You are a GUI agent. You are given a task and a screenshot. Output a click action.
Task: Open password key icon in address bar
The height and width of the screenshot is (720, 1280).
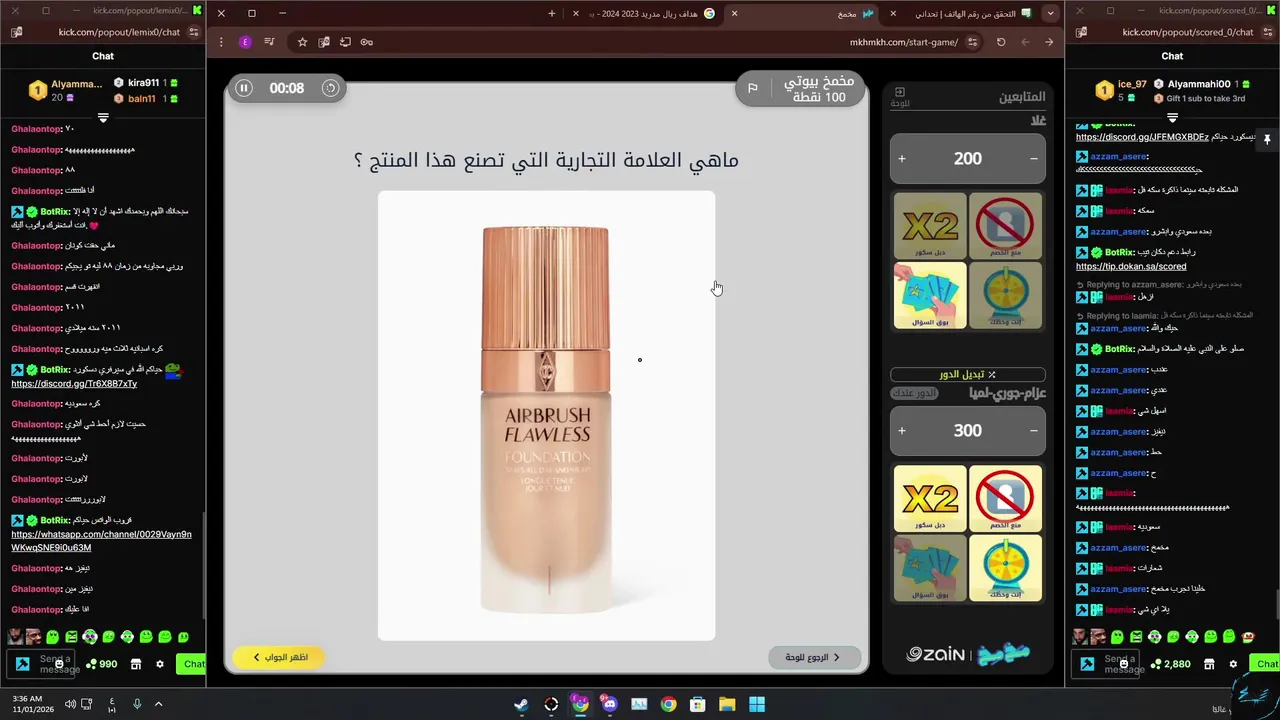coord(367,42)
